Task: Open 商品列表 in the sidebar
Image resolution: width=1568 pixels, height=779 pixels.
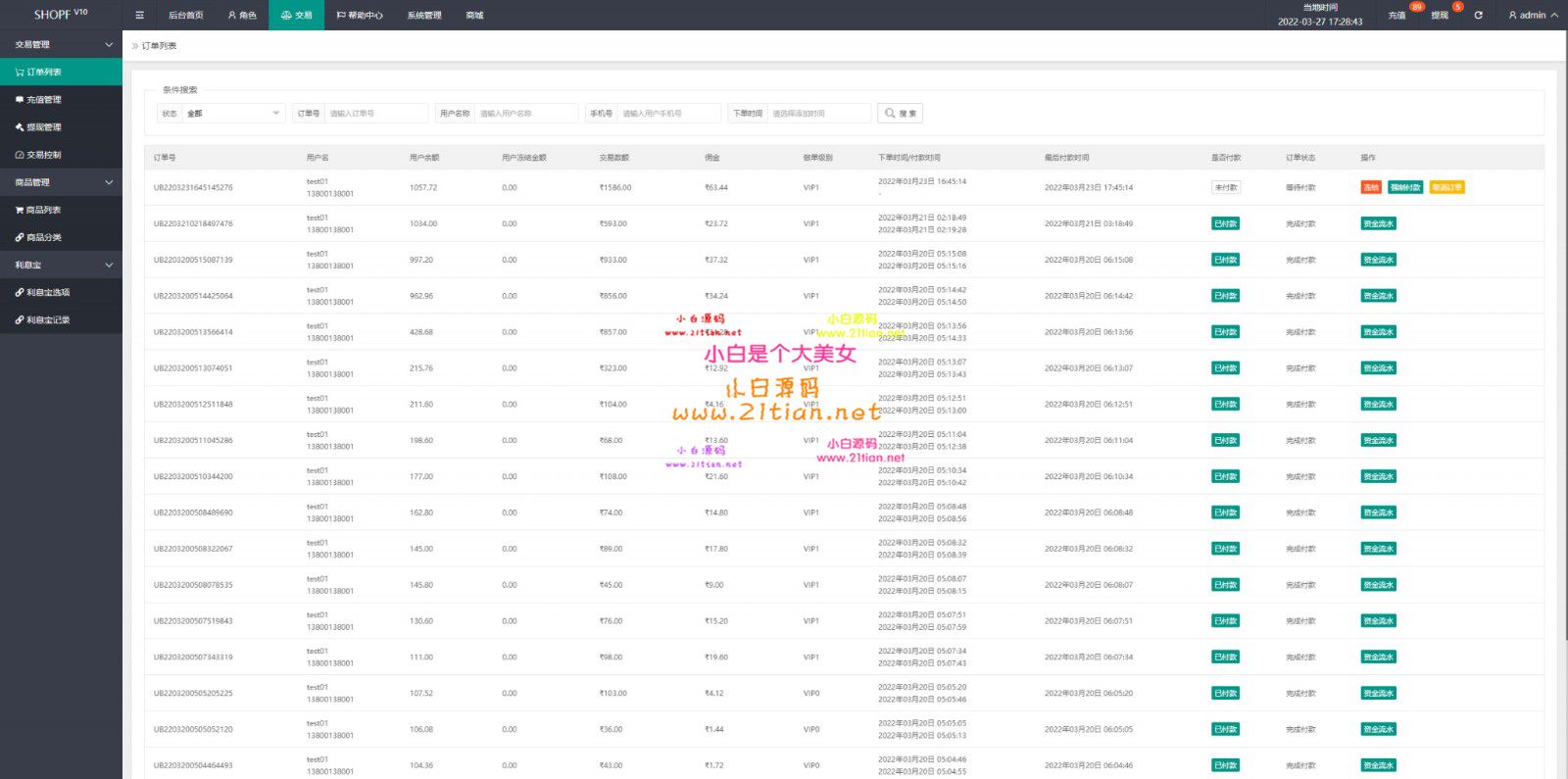Action: click(x=61, y=210)
